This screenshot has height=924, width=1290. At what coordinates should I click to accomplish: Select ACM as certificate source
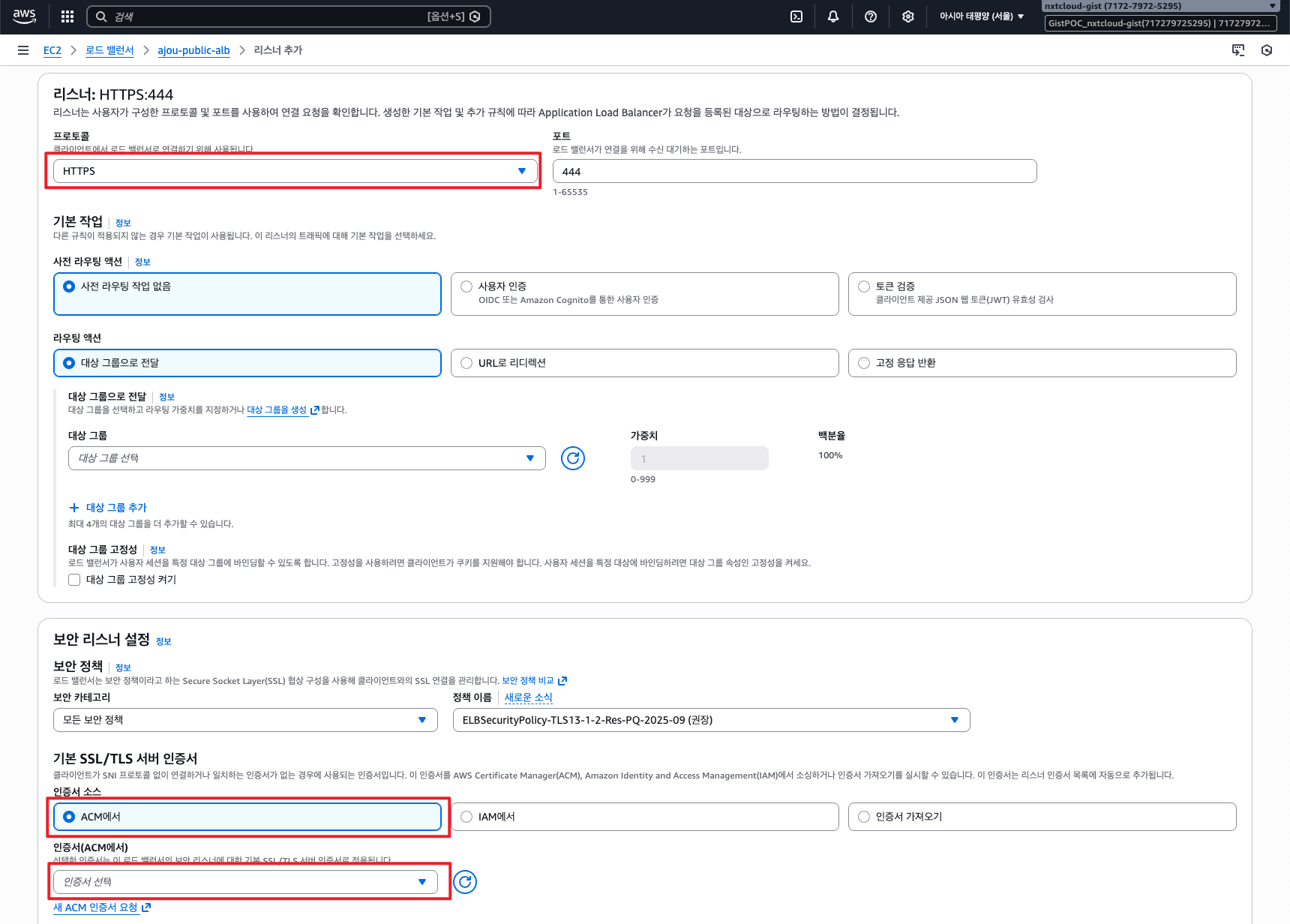69,817
